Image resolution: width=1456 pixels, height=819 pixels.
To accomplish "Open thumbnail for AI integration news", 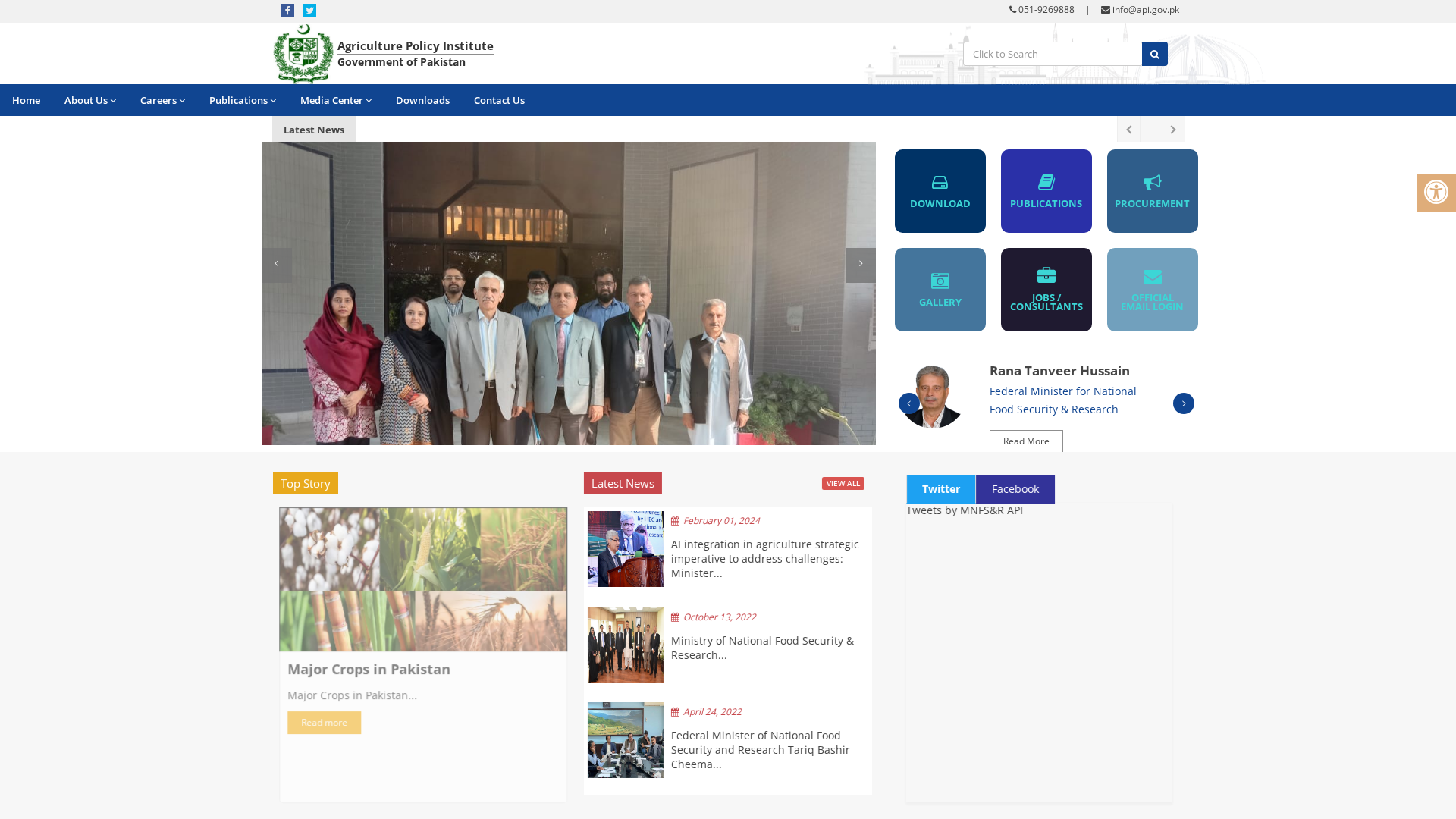I will (626, 549).
